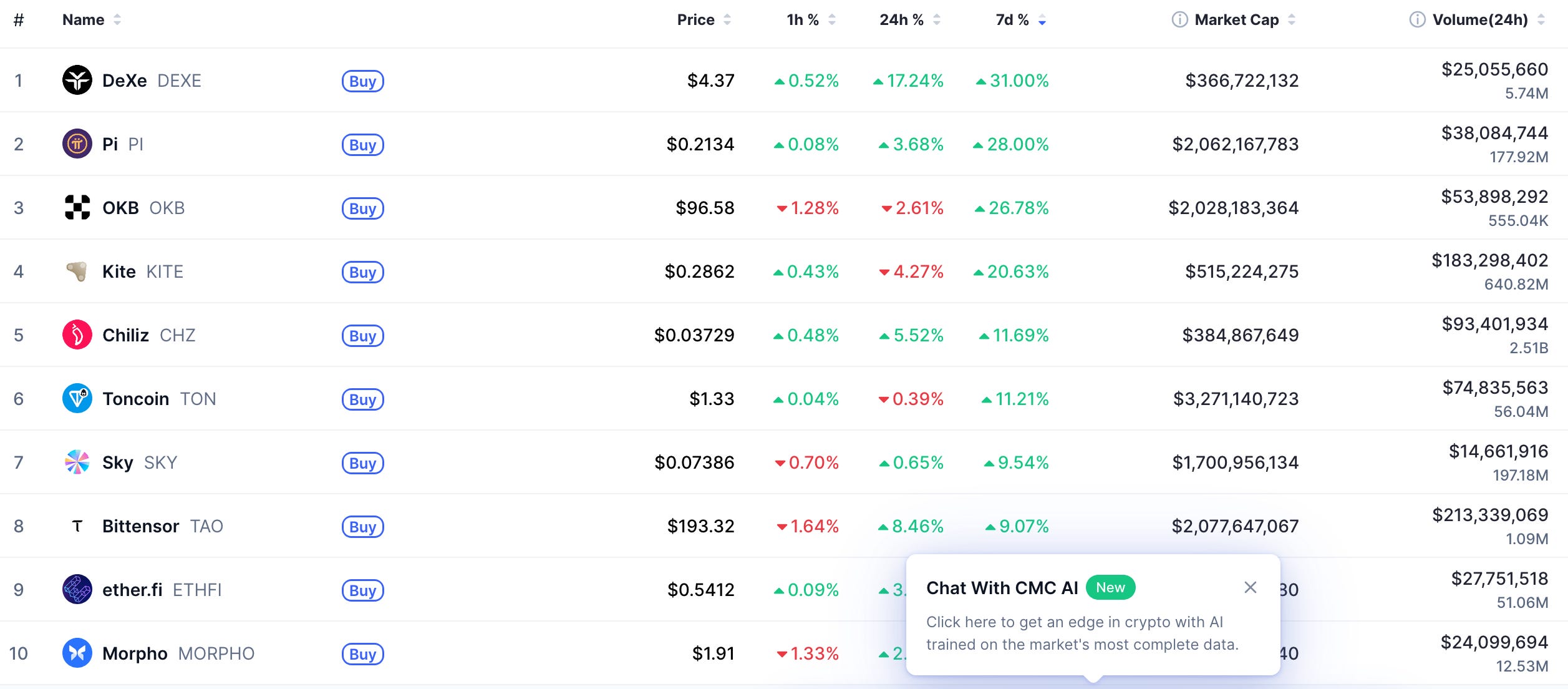Click the Volume(24h) info icon
The image size is (1568, 689).
coord(1417,20)
